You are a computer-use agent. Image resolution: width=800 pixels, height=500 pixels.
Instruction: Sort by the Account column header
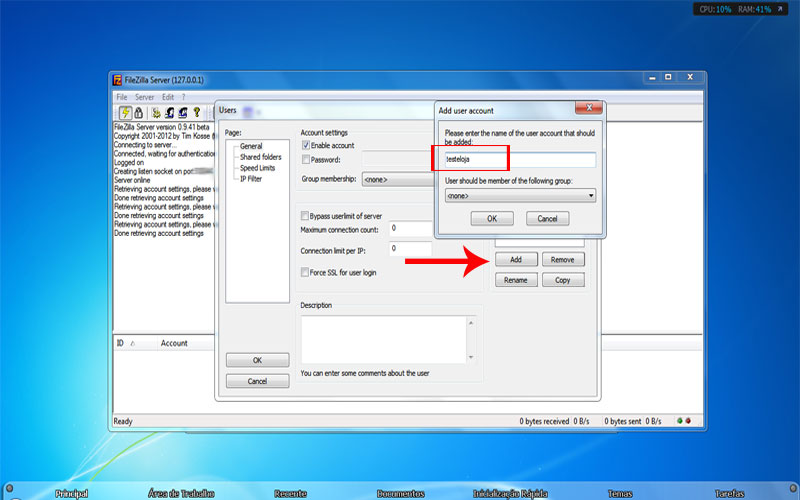(x=174, y=343)
